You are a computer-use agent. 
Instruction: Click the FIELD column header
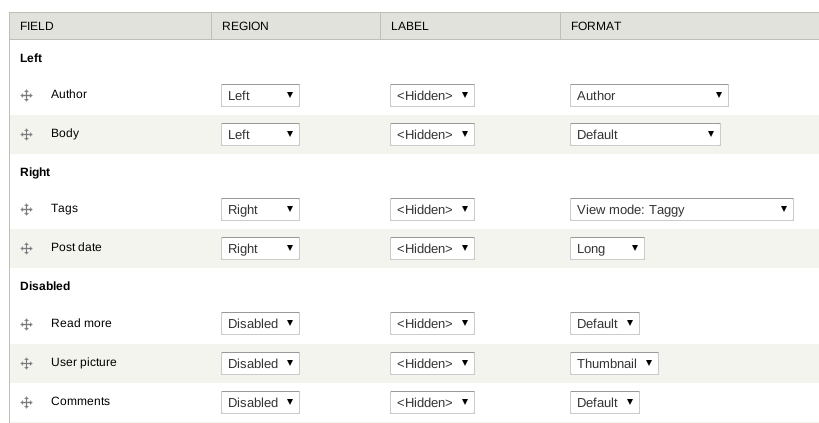tap(110, 26)
